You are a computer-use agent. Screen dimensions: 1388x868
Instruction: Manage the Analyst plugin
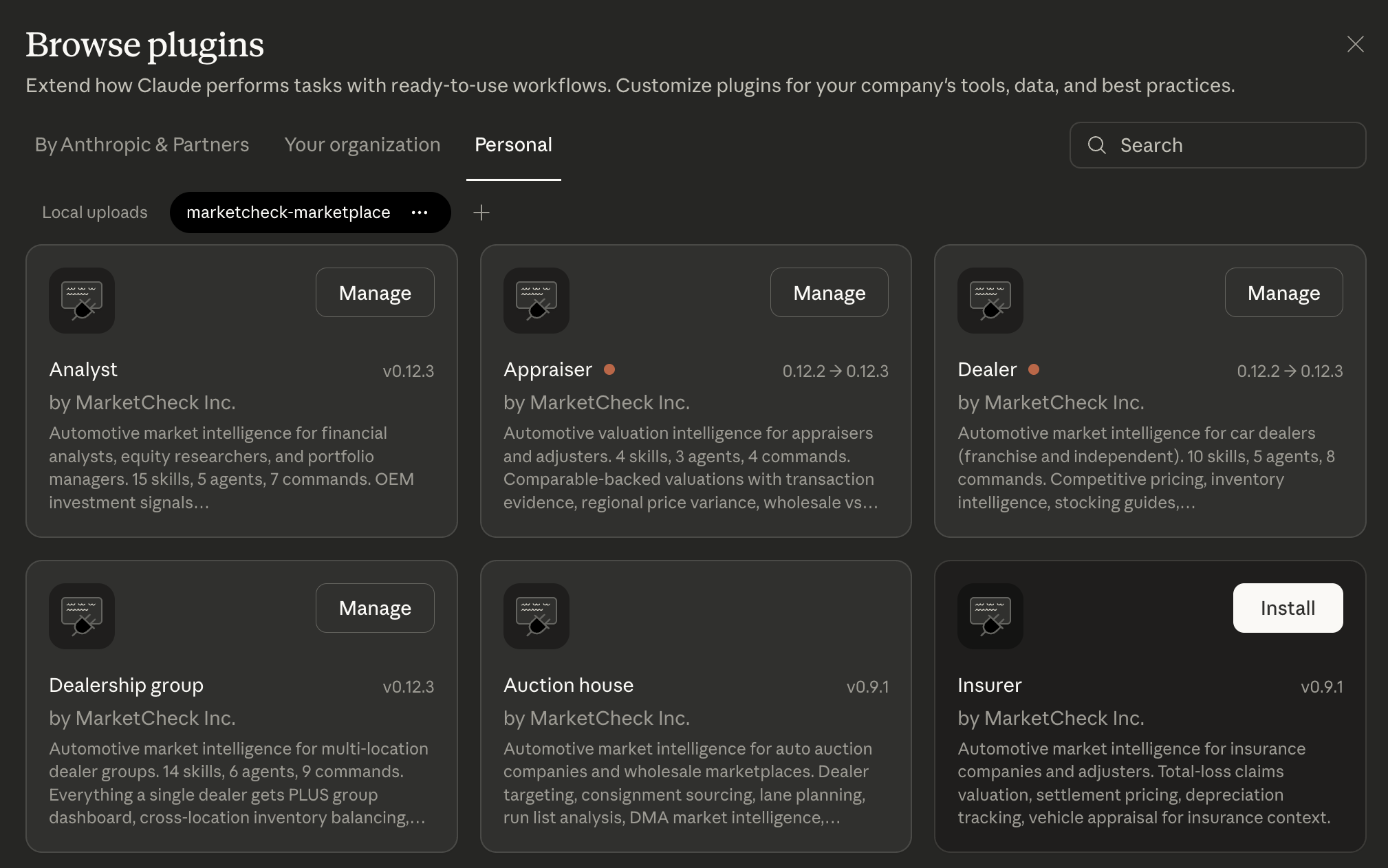[375, 293]
